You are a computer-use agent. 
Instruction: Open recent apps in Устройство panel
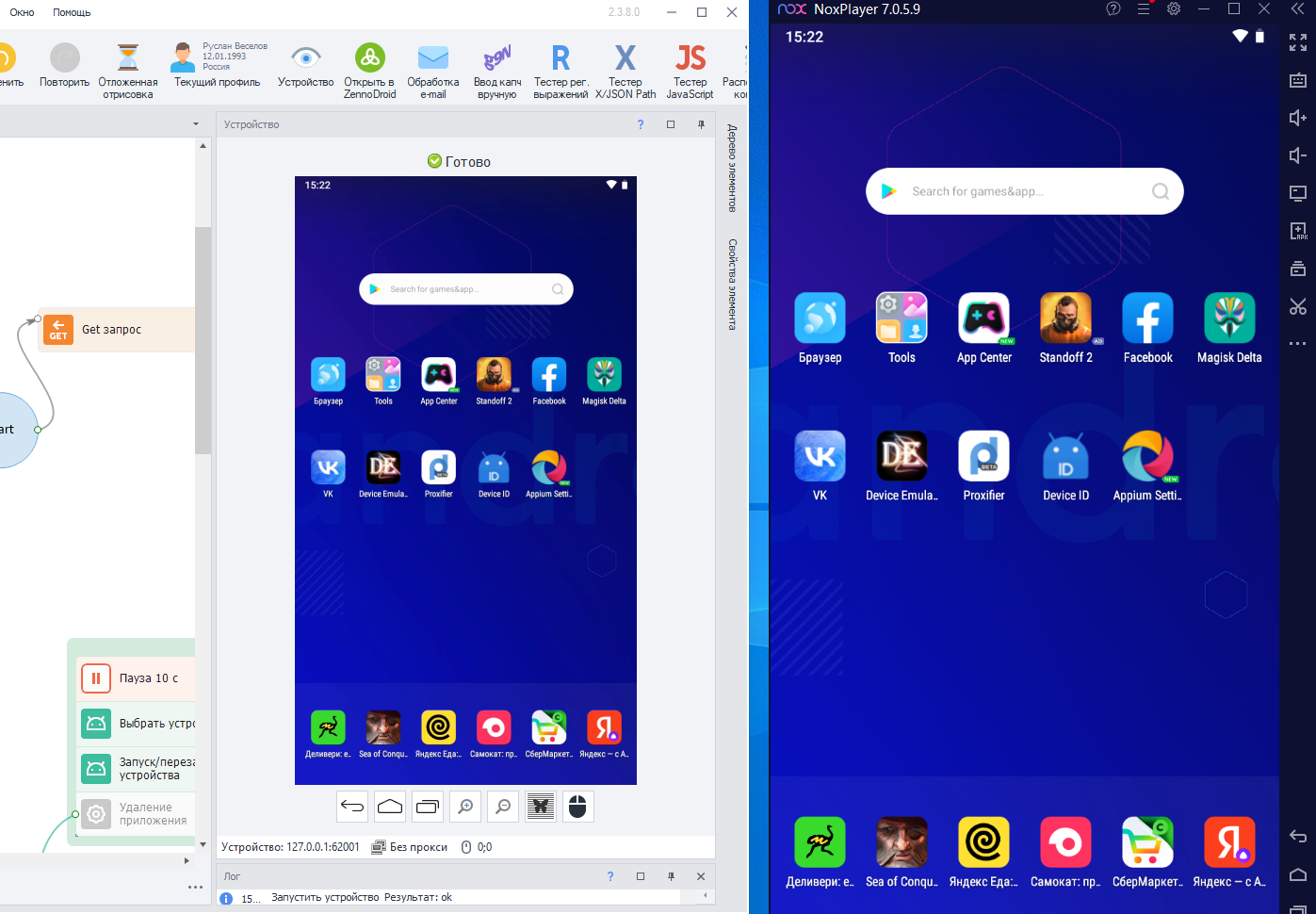[x=428, y=807]
